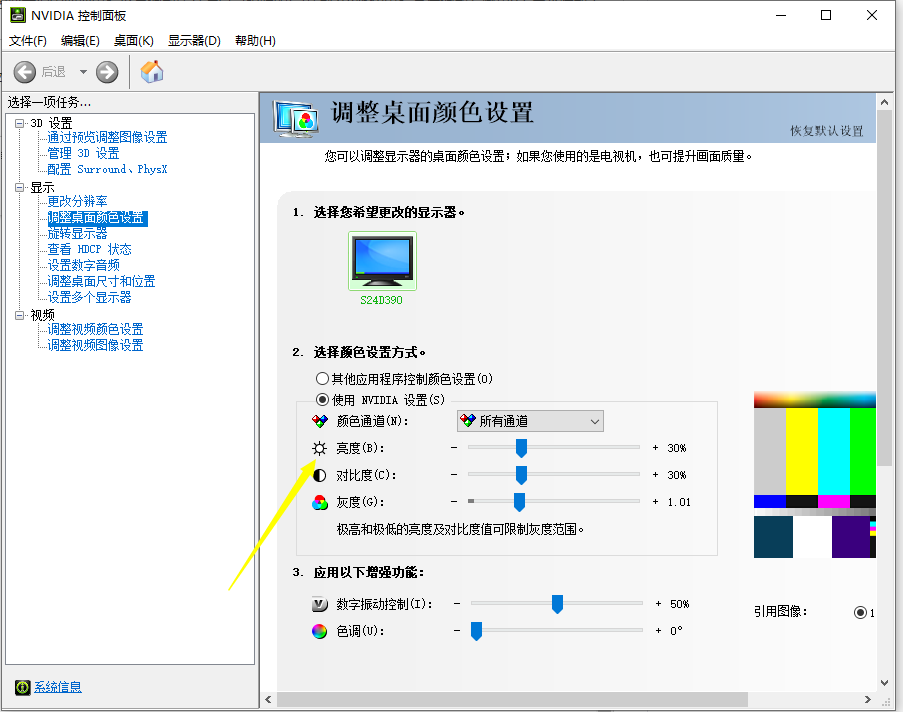Collapse the 显示 tree node
This screenshot has width=903, height=712.
pyautogui.click(x=20, y=187)
